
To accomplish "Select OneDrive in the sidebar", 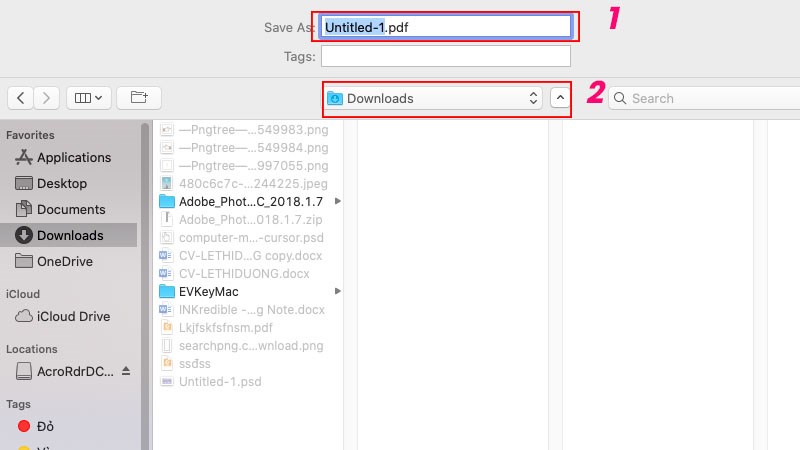I will (64, 261).
